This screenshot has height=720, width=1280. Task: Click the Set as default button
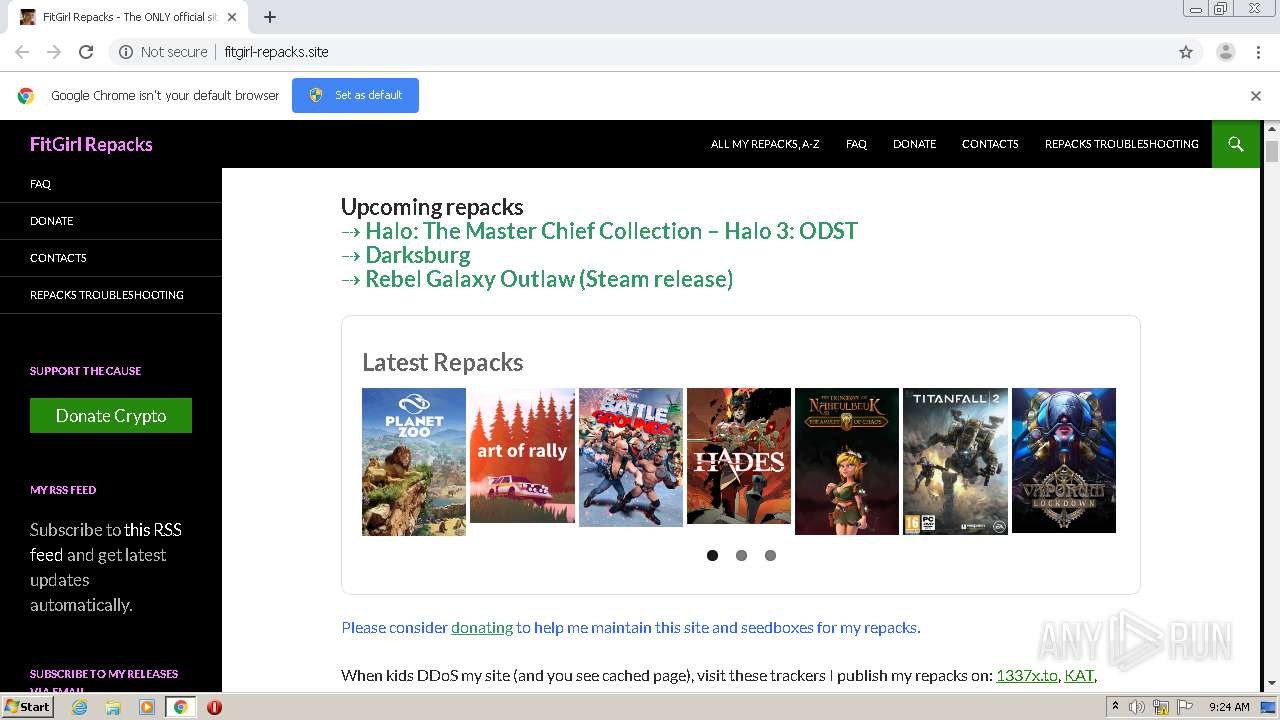355,95
